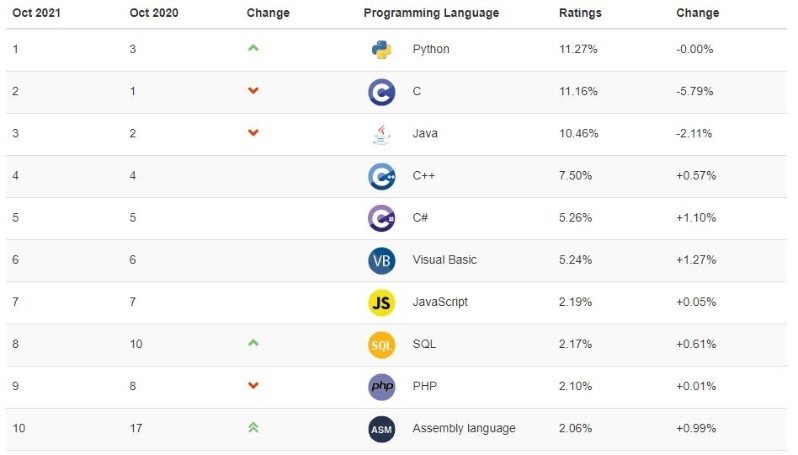Click the green up arrow in Python row
Viewport: 798px width, 455px height.
coord(253,48)
